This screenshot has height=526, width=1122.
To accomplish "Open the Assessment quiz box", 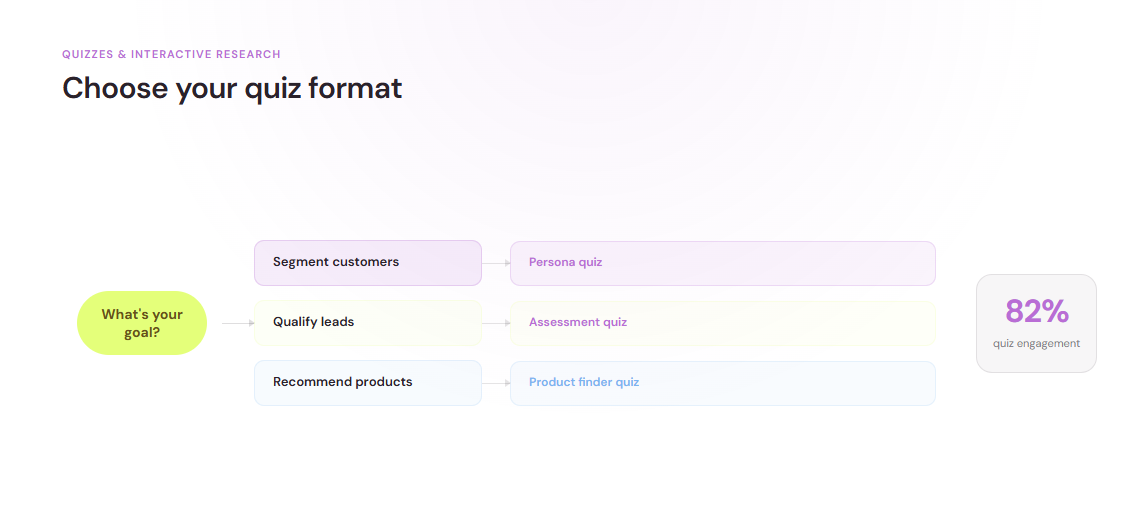I will (723, 323).
